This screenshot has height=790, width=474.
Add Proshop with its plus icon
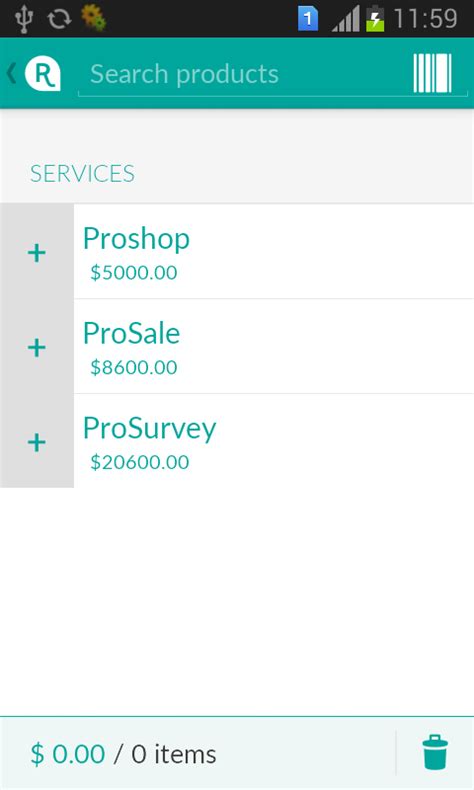point(37,252)
